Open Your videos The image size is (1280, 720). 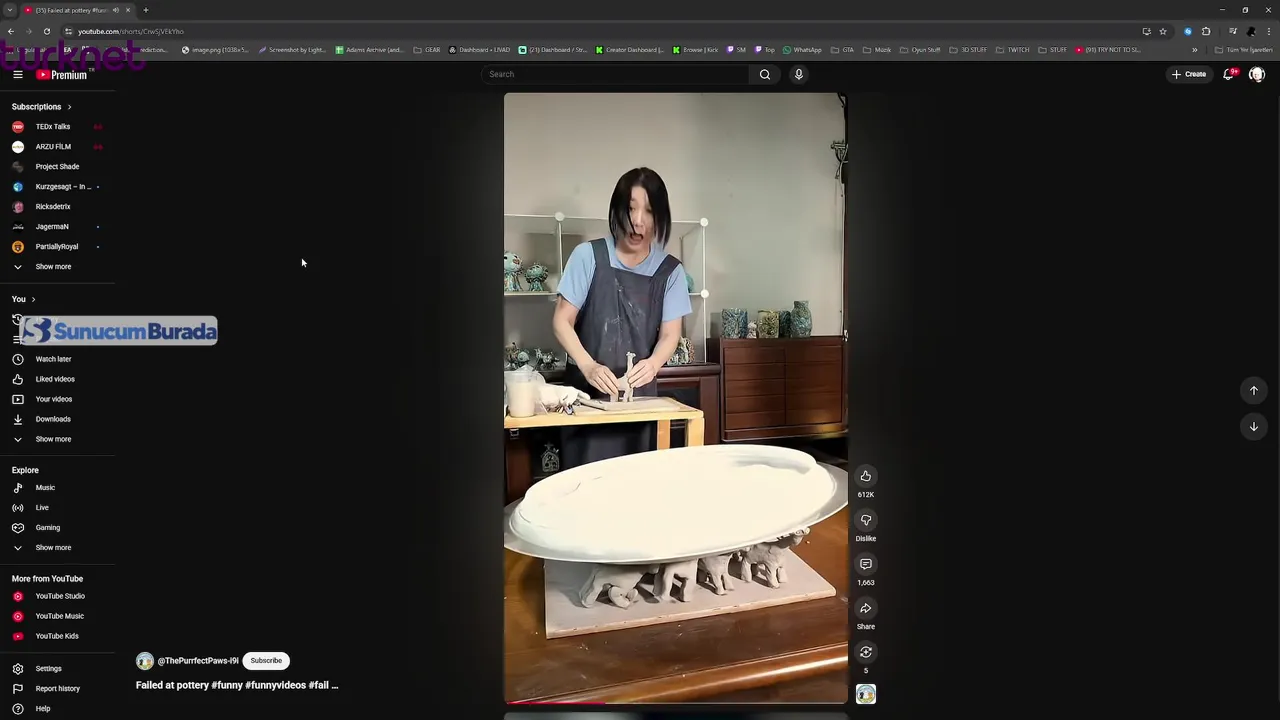point(54,399)
